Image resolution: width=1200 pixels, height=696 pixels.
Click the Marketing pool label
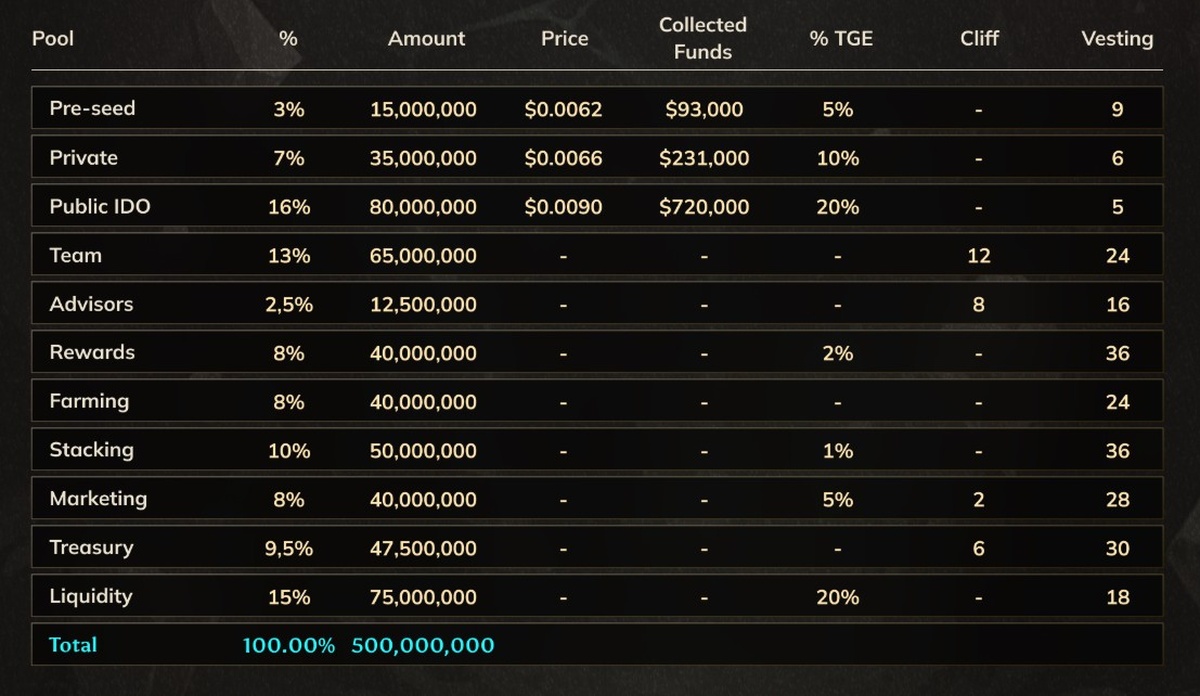(x=98, y=498)
